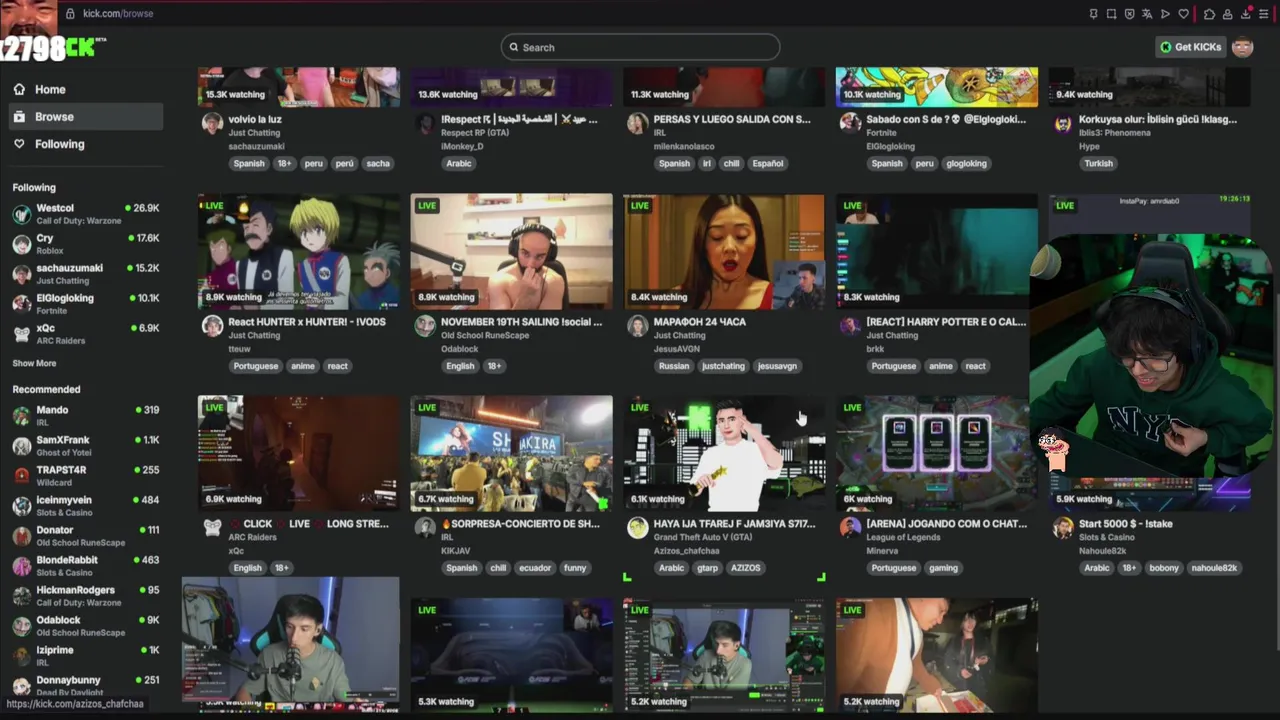The height and width of the screenshot is (720, 1280).
Task: Open Cry channel avatar in Following
Action: (x=21, y=244)
